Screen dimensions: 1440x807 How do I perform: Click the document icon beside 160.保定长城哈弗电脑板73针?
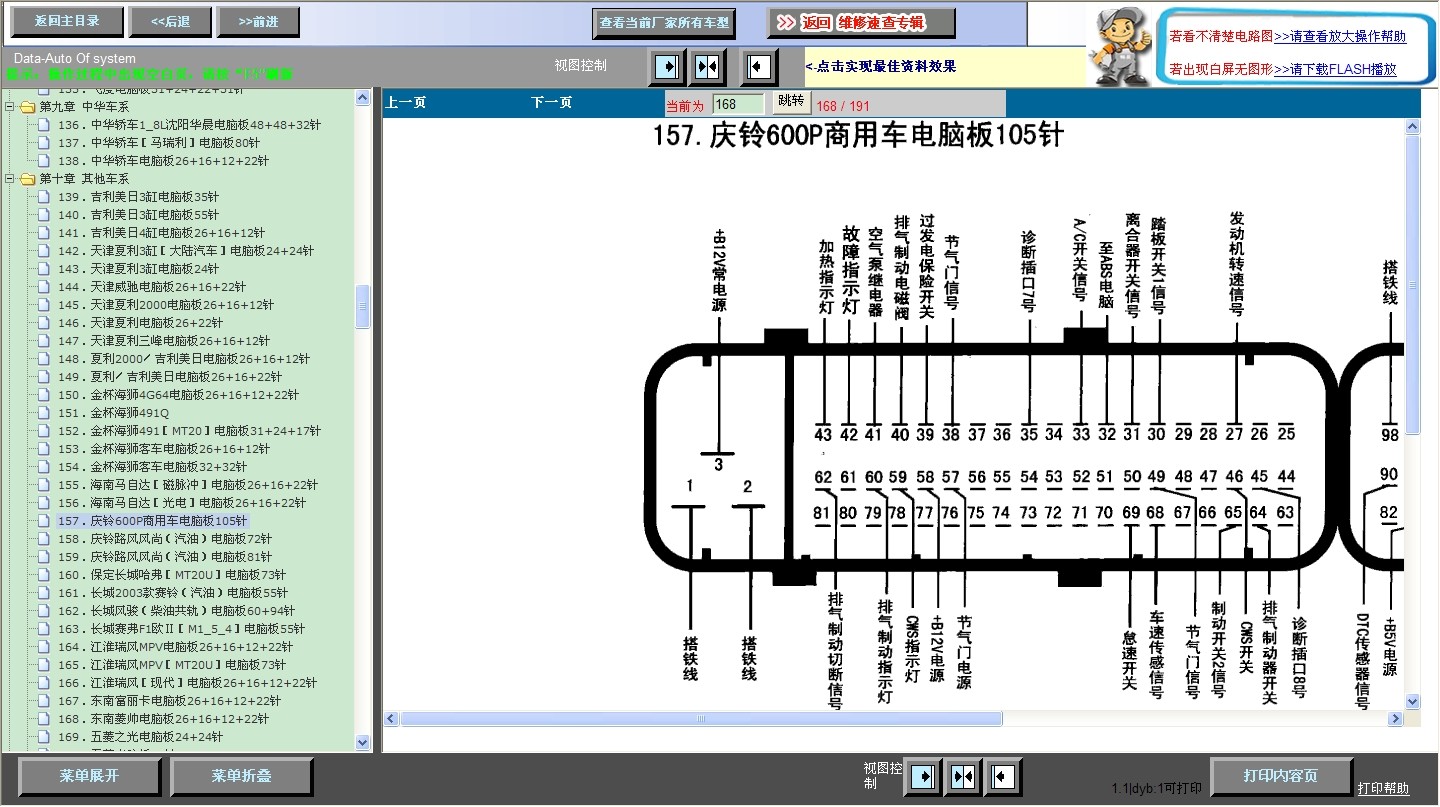[44, 575]
